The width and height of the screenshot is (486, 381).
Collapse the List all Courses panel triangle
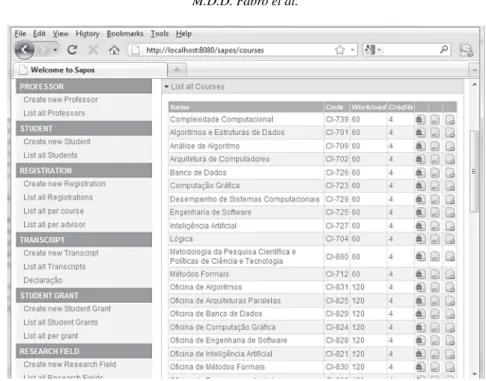coord(166,87)
